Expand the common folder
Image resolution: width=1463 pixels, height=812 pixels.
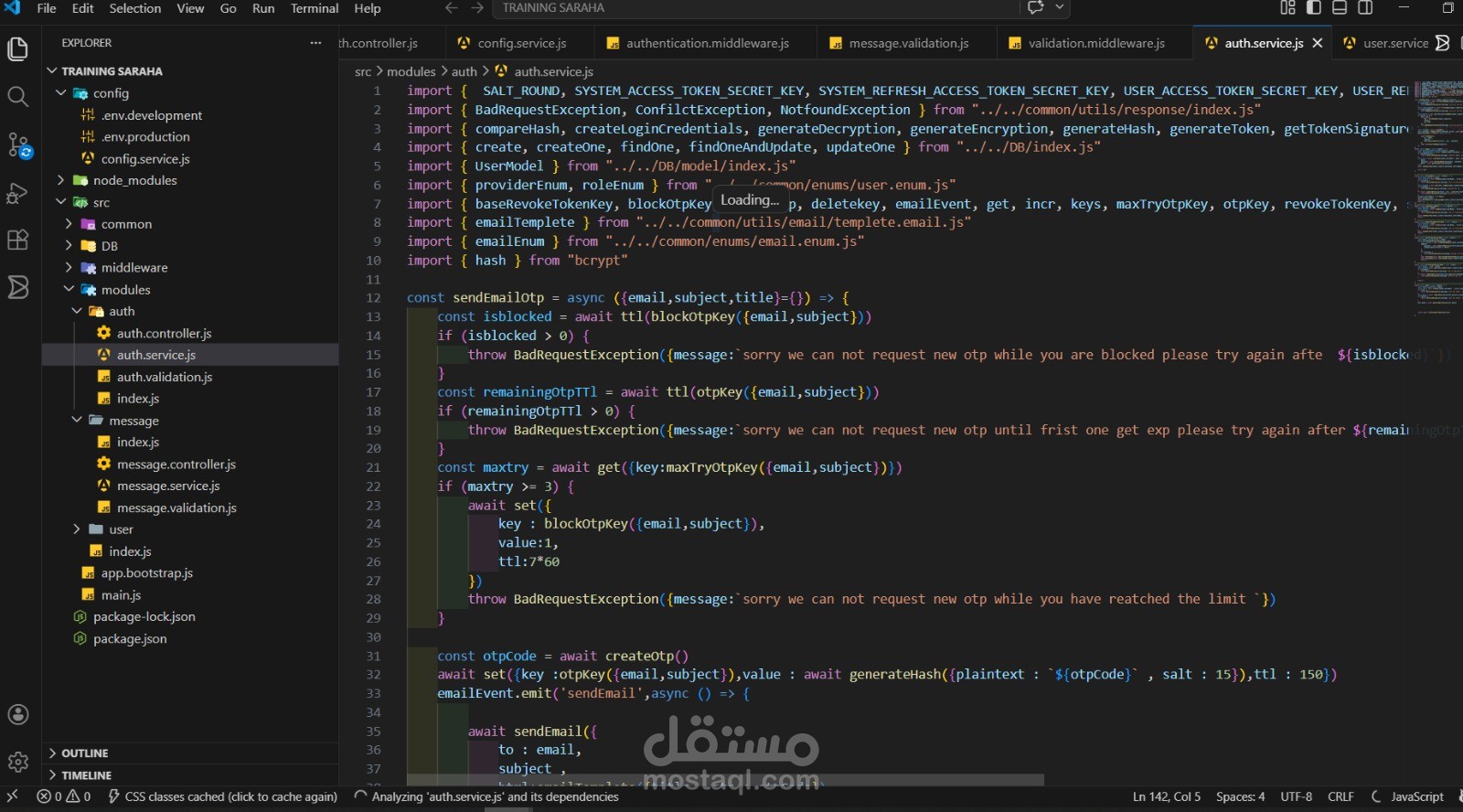69,224
